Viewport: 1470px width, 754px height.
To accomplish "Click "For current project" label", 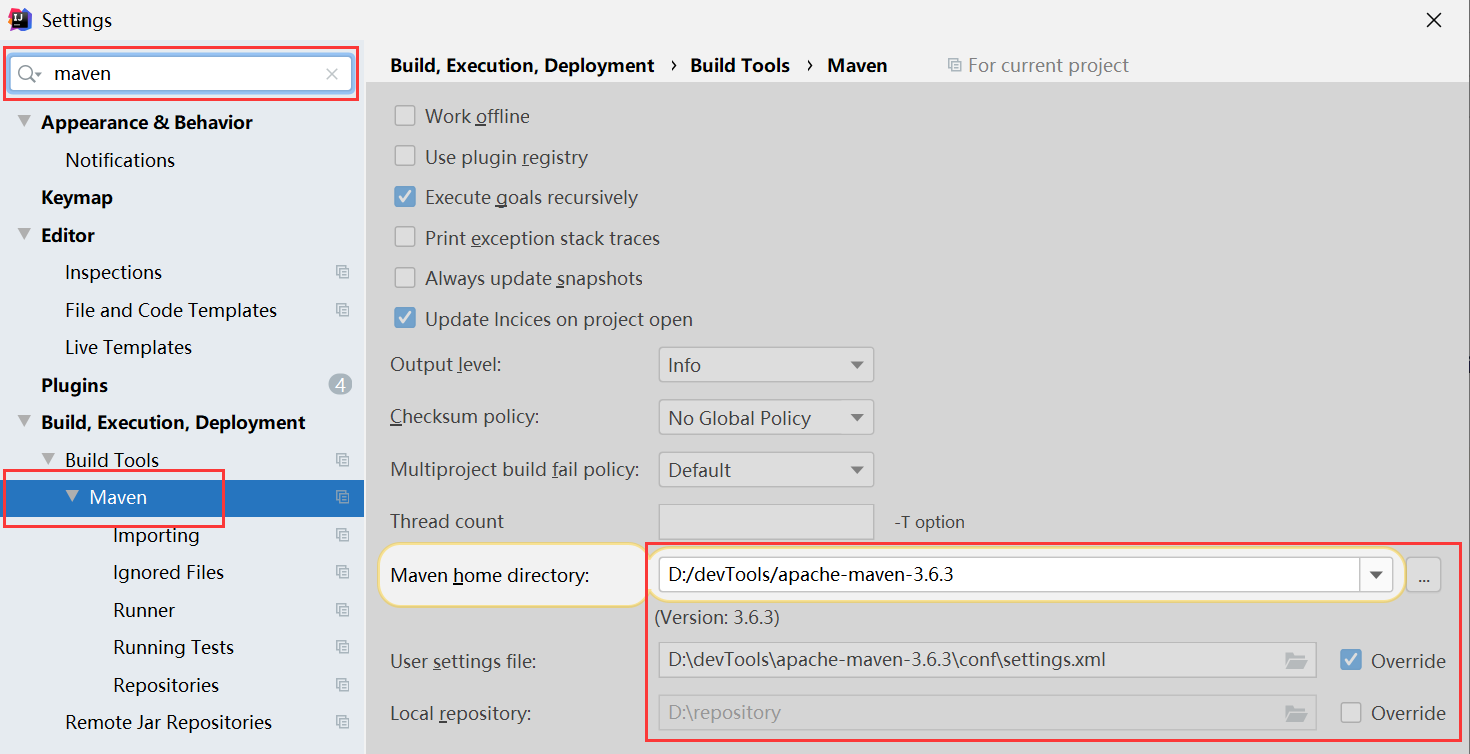I will click(1048, 65).
